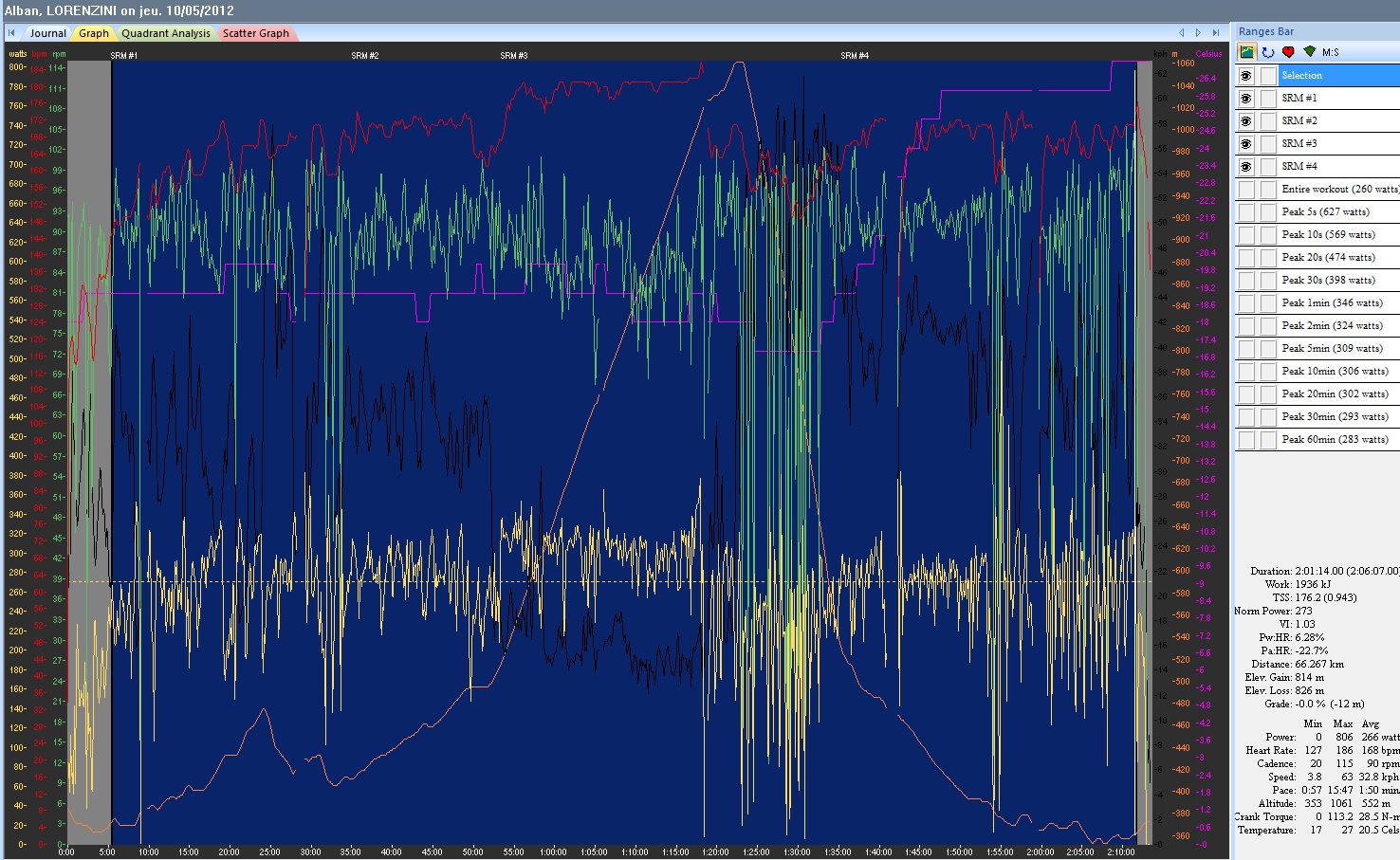Switch to the Graph tab
1400x860 pixels.
click(94, 33)
